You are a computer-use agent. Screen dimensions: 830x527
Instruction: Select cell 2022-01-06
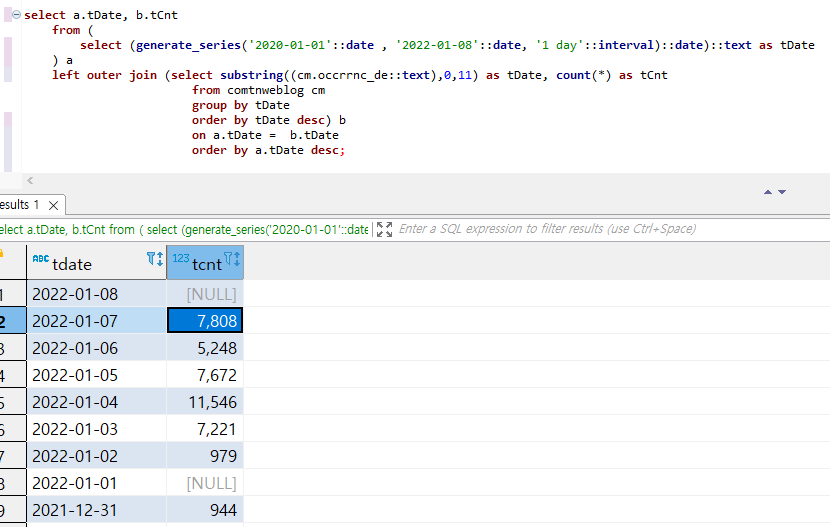[96, 348]
